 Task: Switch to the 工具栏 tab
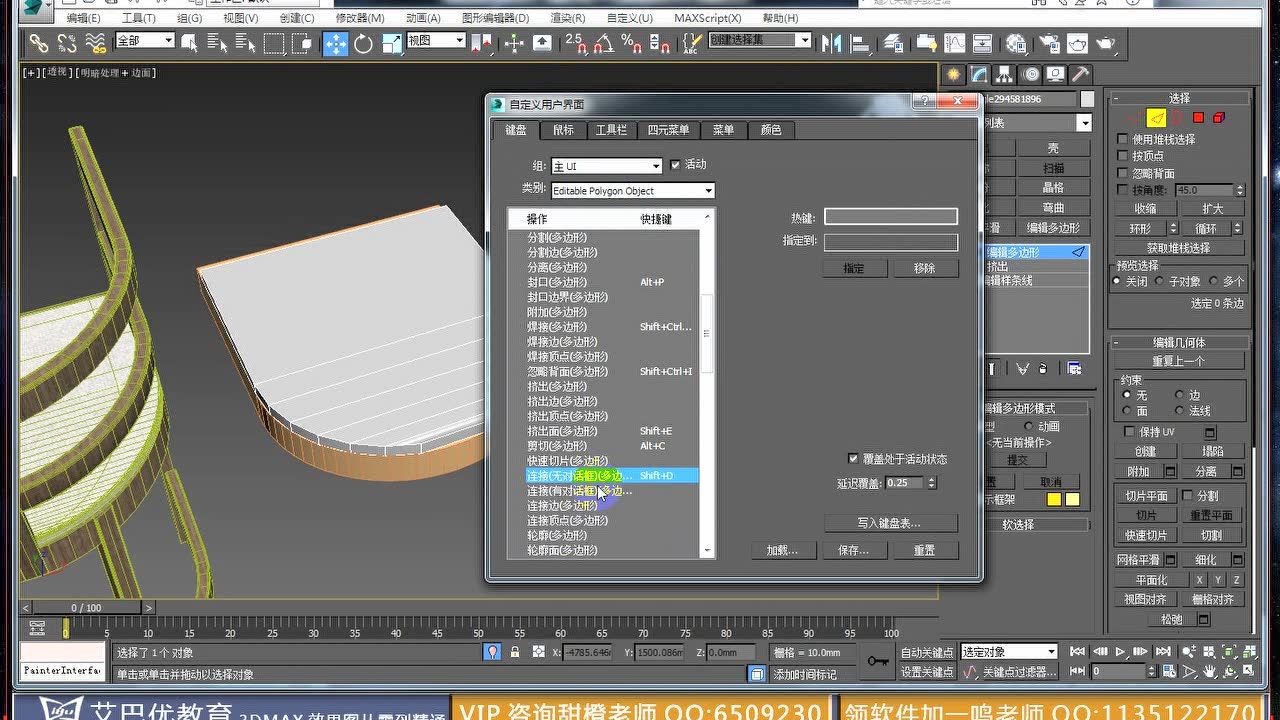tap(611, 130)
